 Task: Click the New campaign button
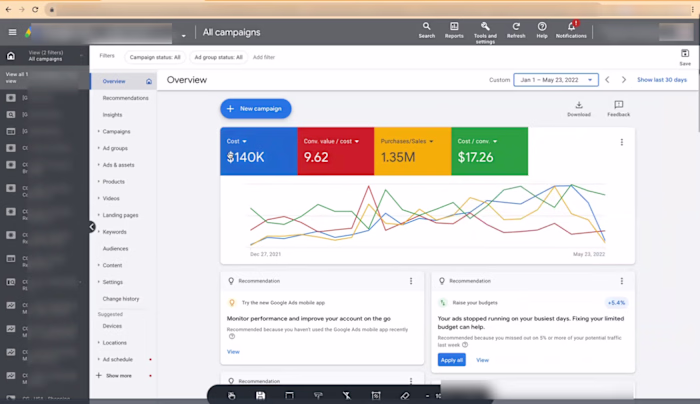point(256,108)
